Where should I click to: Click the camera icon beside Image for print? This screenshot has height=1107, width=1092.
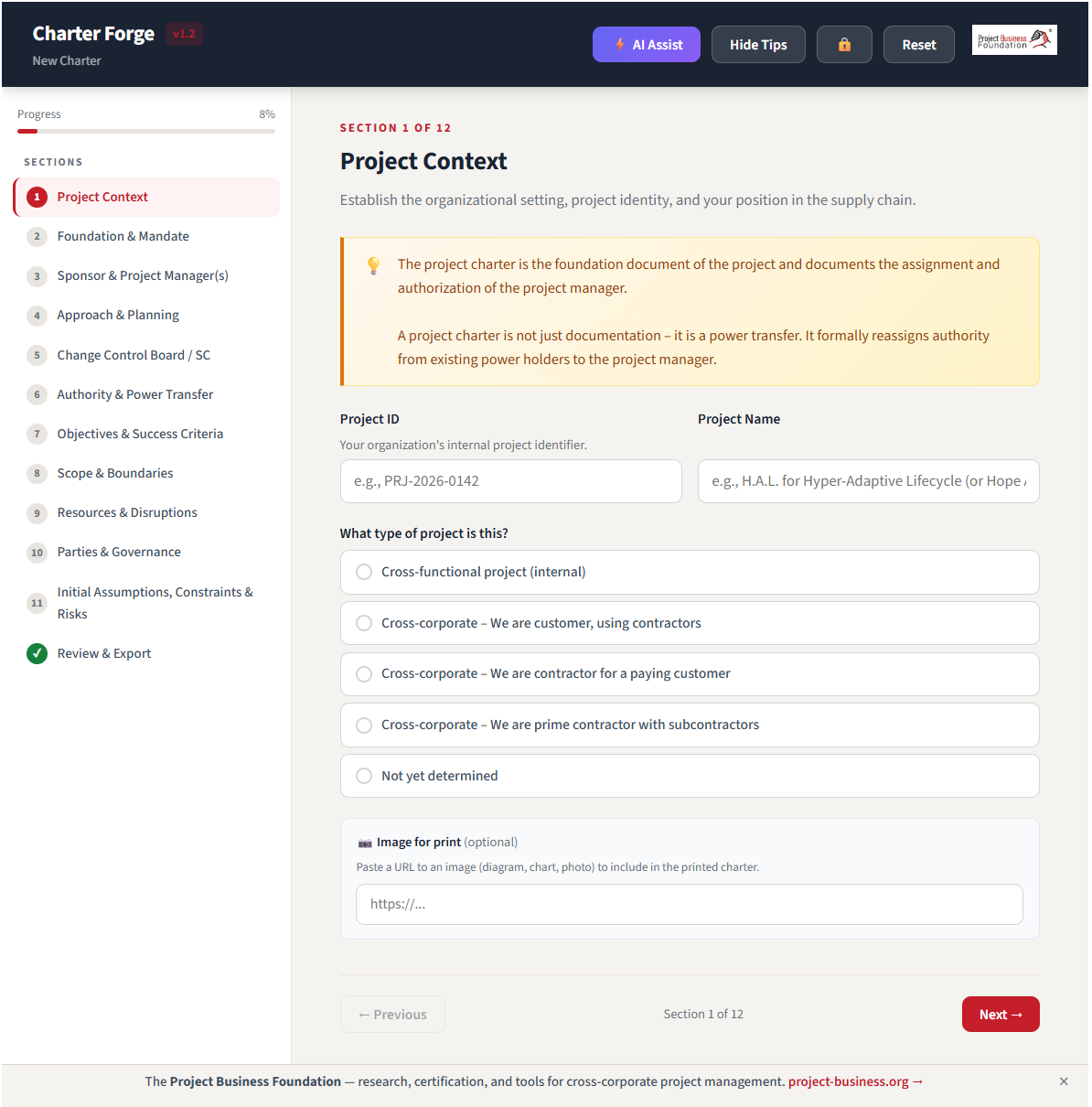click(365, 843)
